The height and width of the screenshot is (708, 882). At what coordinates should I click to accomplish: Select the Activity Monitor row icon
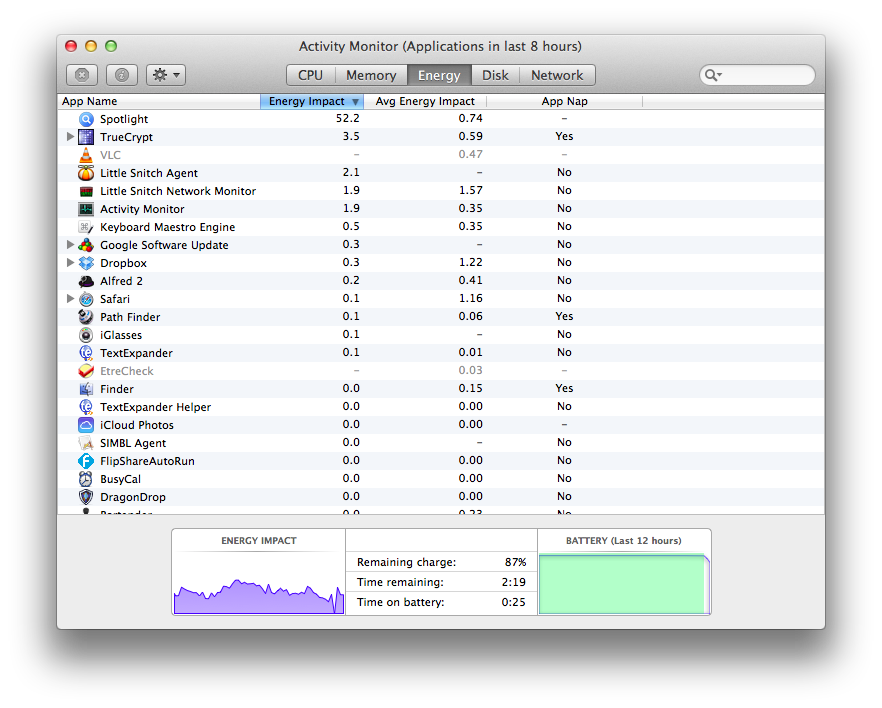(x=86, y=209)
